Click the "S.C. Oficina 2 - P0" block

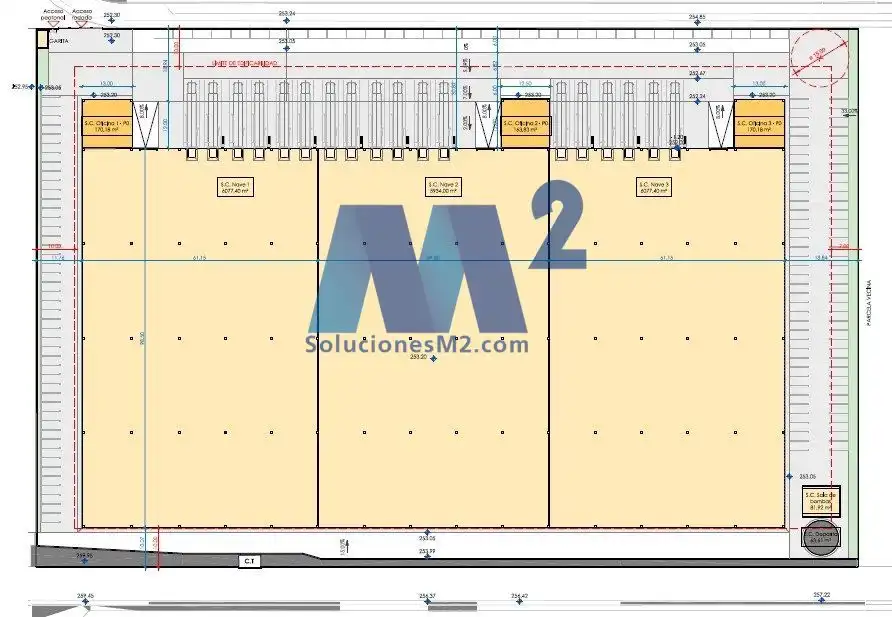click(525, 125)
